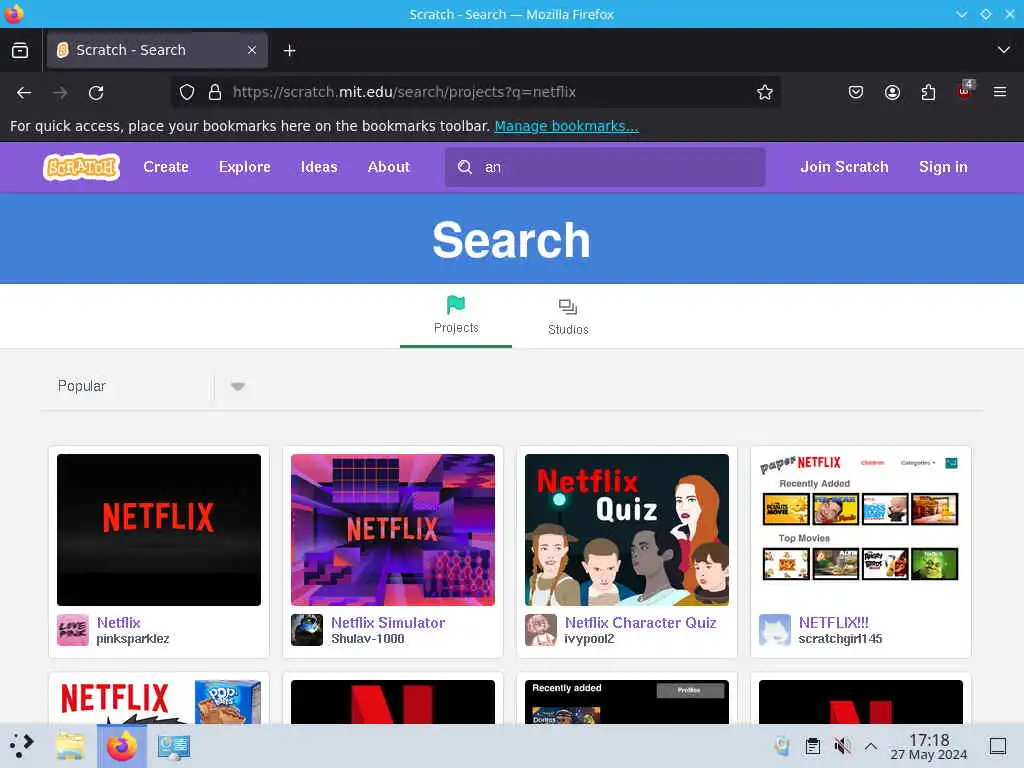Open a new tab with the plus icon

pos(289,50)
